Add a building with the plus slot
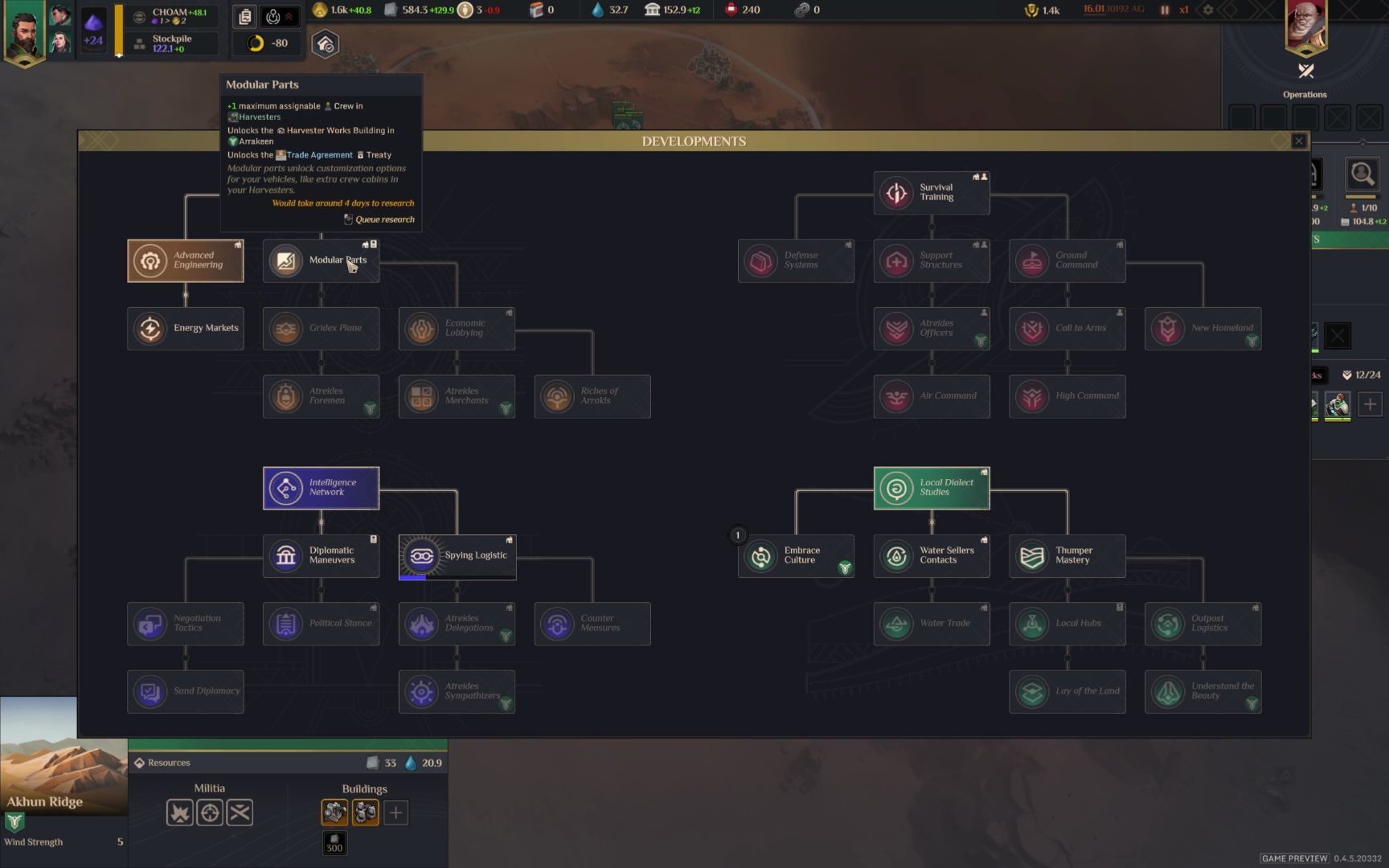Screen dimensions: 1389x868 coord(395,813)
